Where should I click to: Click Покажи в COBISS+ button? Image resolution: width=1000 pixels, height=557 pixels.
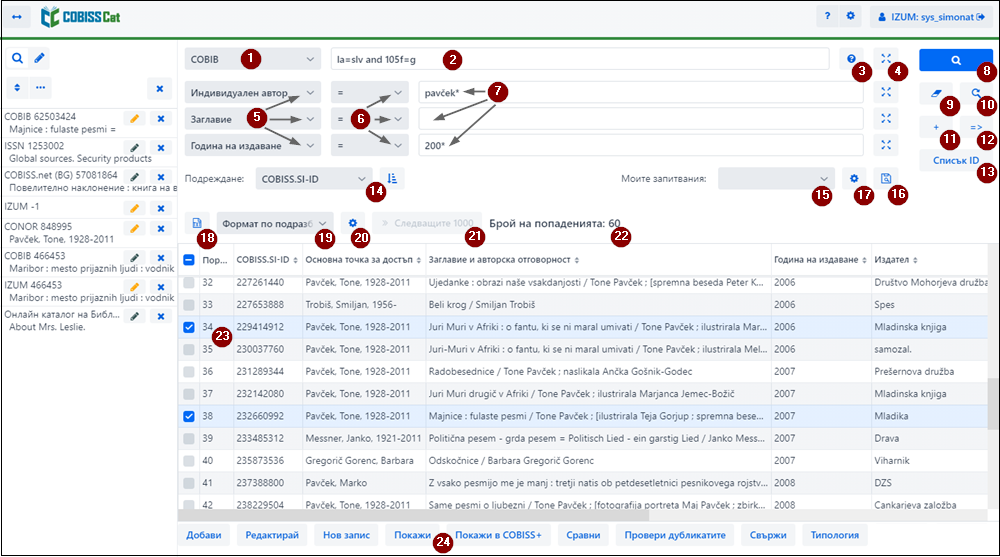pyautogui.click(x=498, y=535)
